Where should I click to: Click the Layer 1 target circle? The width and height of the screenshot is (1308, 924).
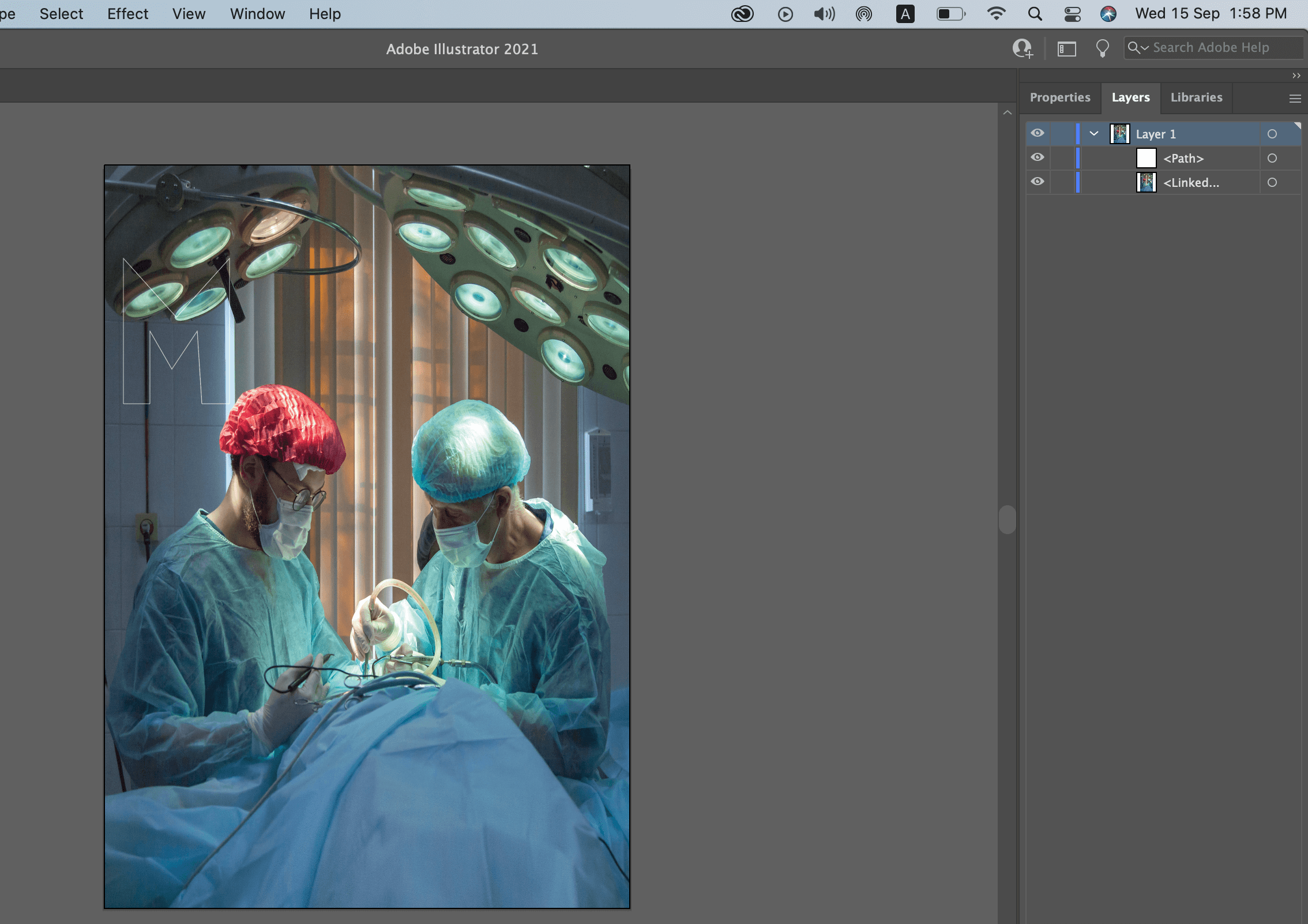coord(1272,134)
